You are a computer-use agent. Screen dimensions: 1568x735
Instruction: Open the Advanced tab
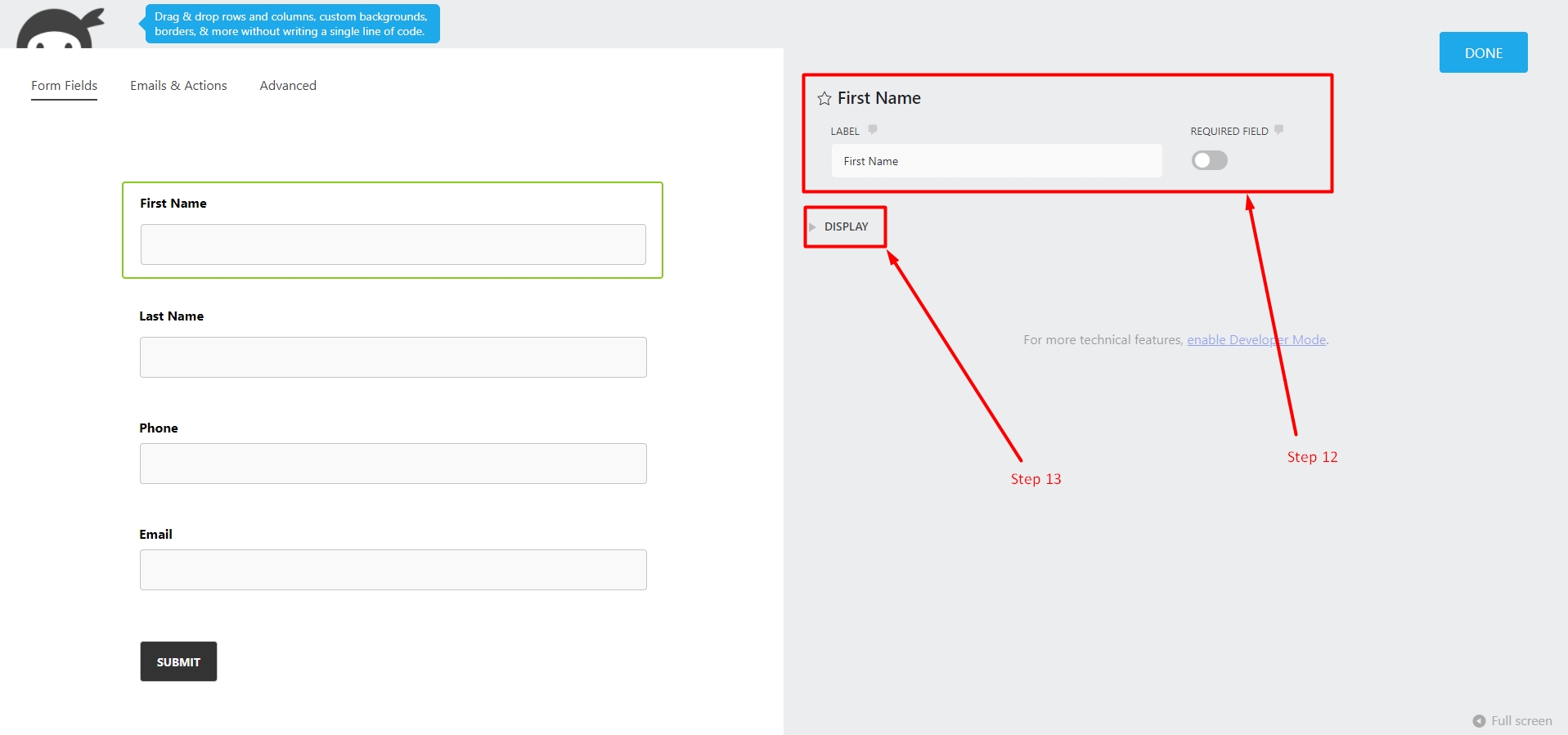coord(288,86)
